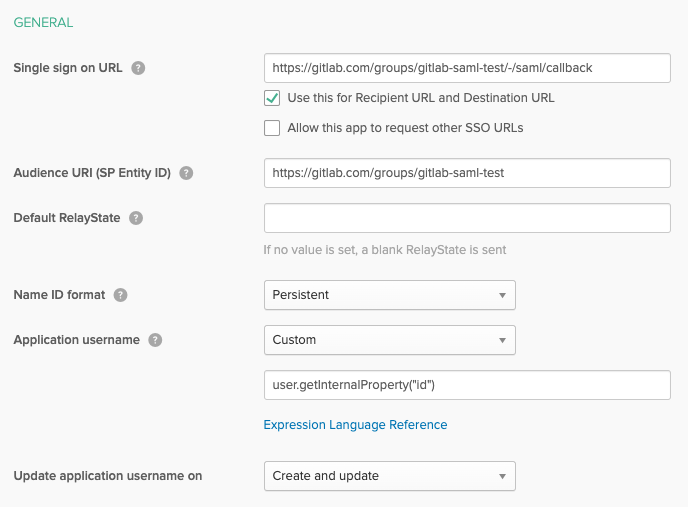
Task: Focus the Audience URI input field
Action: point(466,172)
